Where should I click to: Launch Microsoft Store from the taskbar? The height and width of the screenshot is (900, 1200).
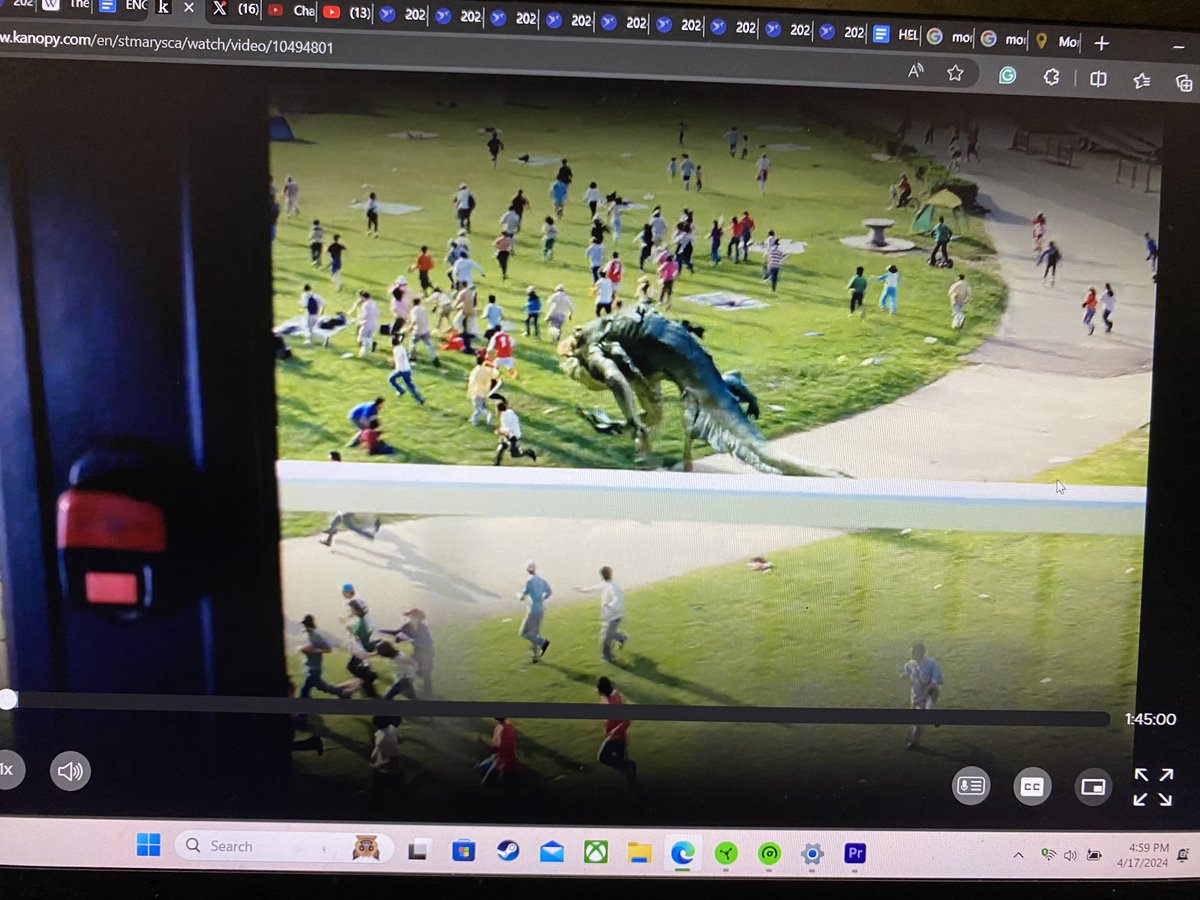pyautogui.click(x=463, y=851)
